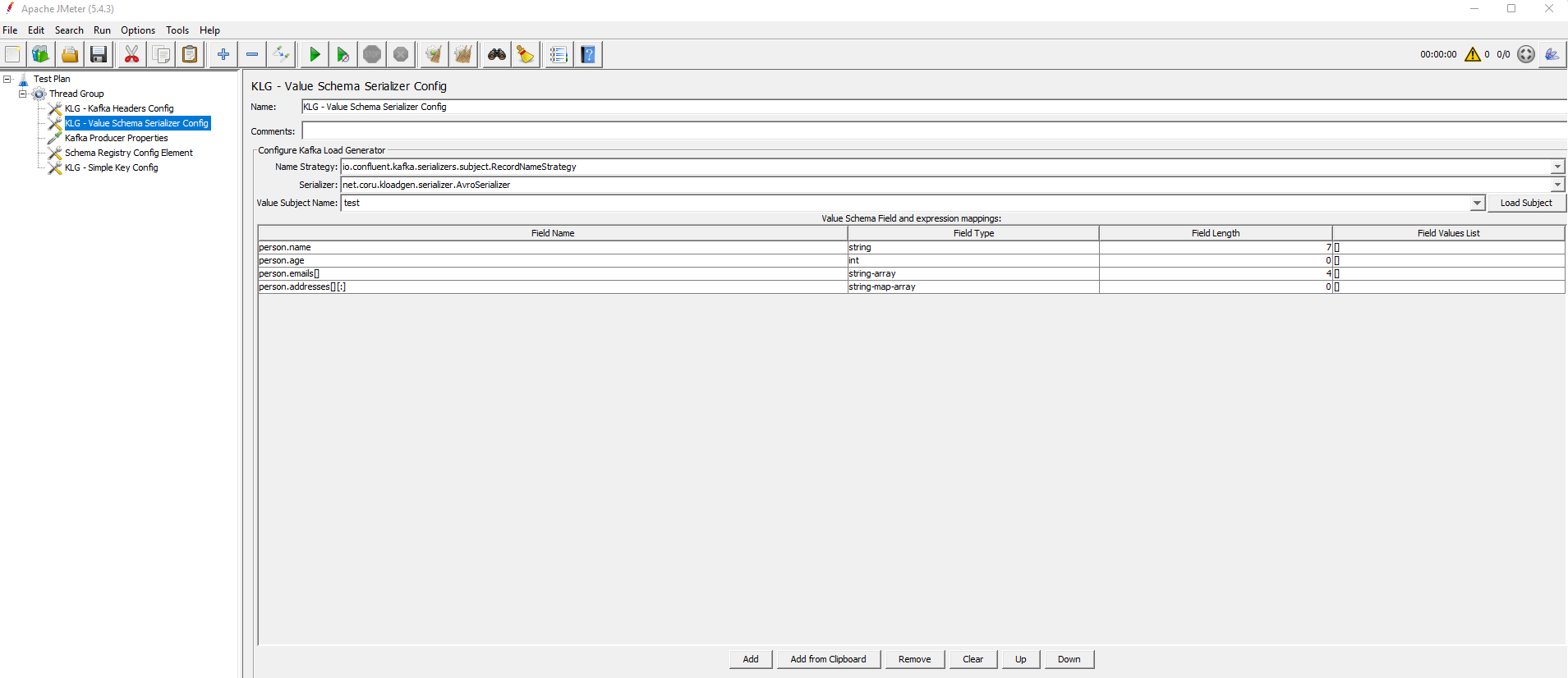Image resolution: width=1568 pixels, height=678 pixels.
Task: Click the Cut scissors icon
Action: pos(131,55)
